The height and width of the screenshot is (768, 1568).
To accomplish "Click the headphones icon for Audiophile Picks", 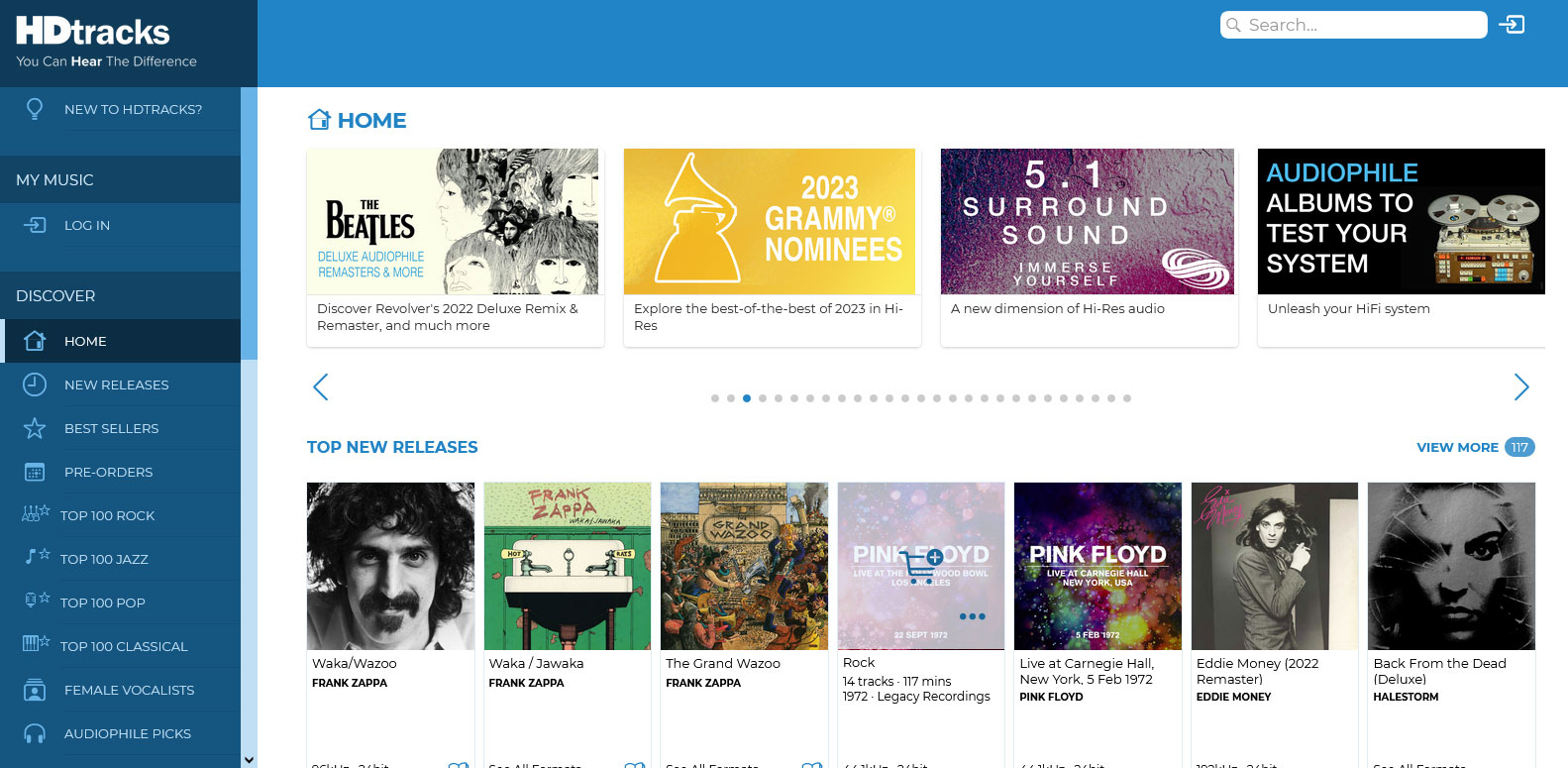I will coord(35,733).
